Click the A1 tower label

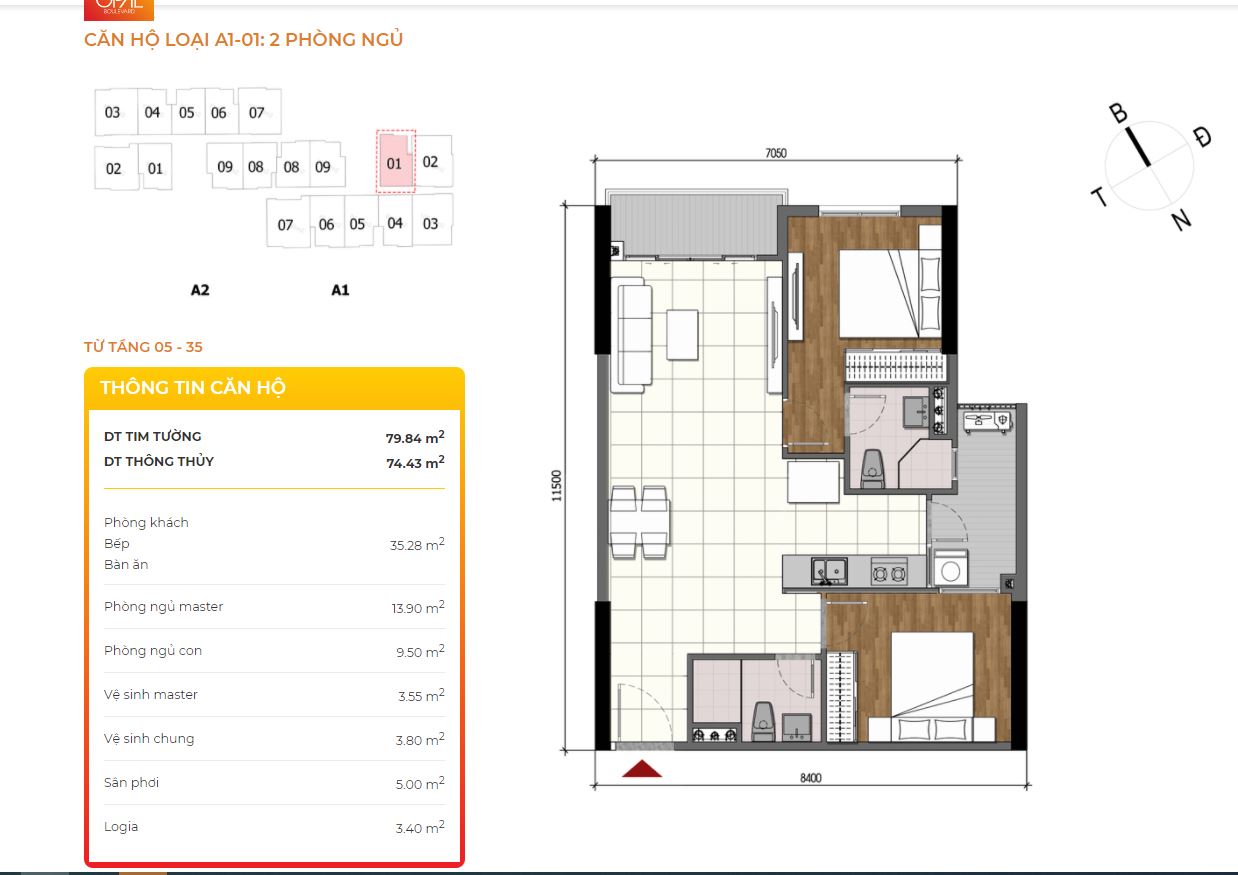click(340, 290)
